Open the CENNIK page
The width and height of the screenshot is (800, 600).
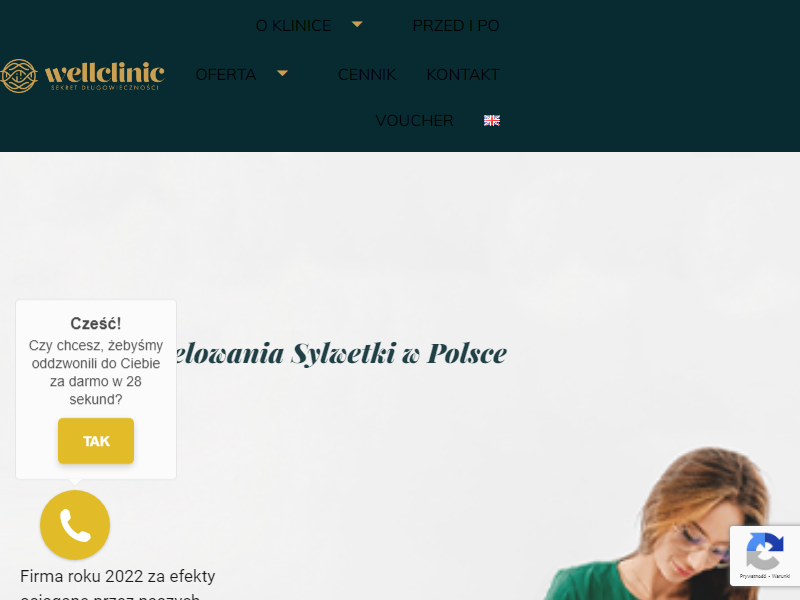point(367,74)
